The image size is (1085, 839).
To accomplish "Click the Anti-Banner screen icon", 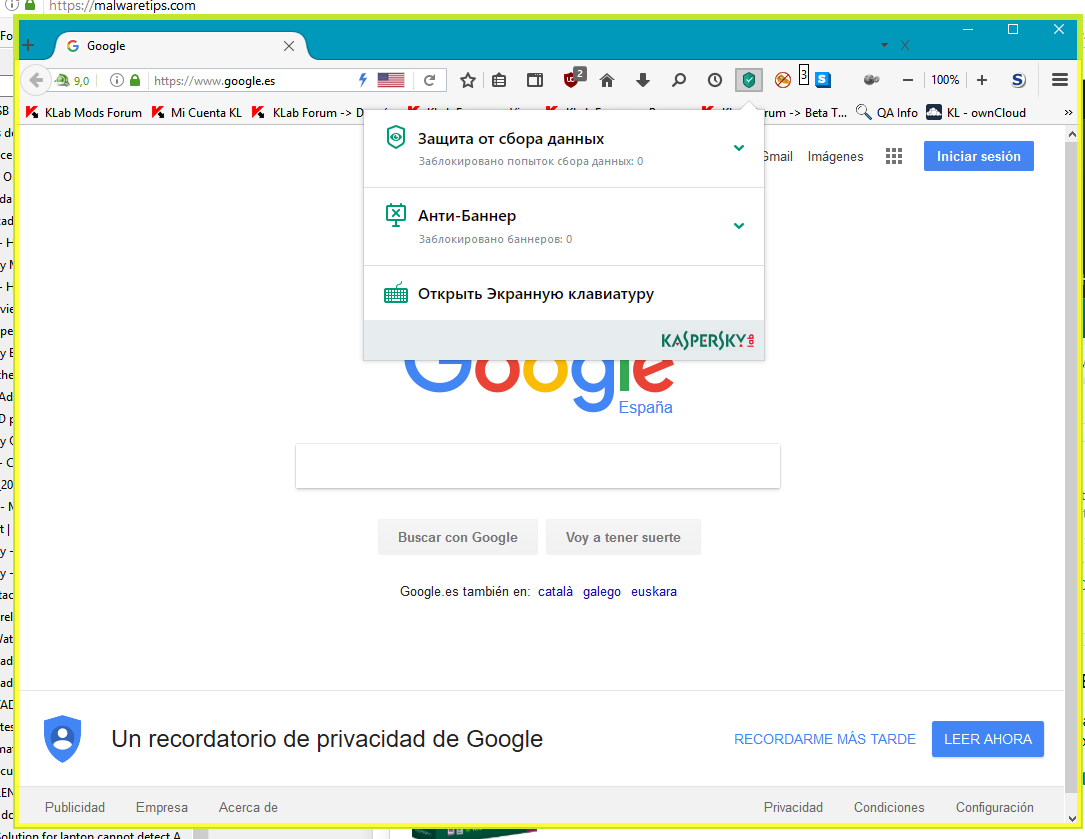I will (x=396, y=215).
